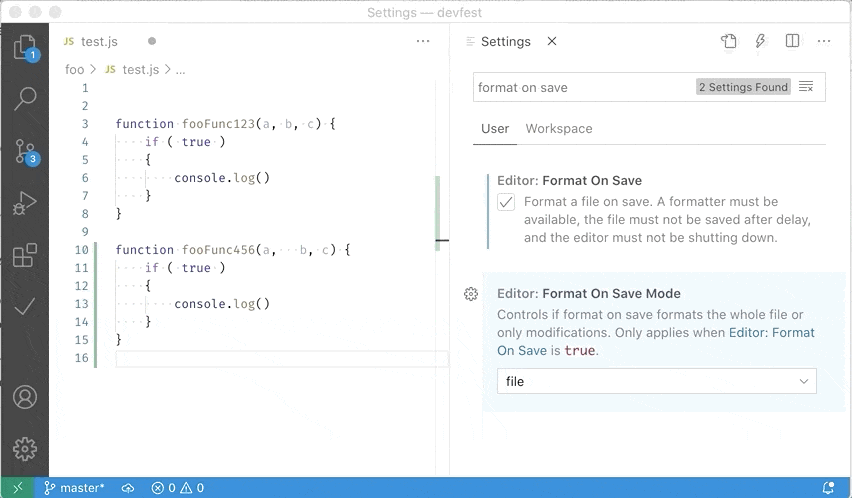This screenshot has width=852, height=498.
Task: Click the master branch in status bar
Action: coord(74,488)
